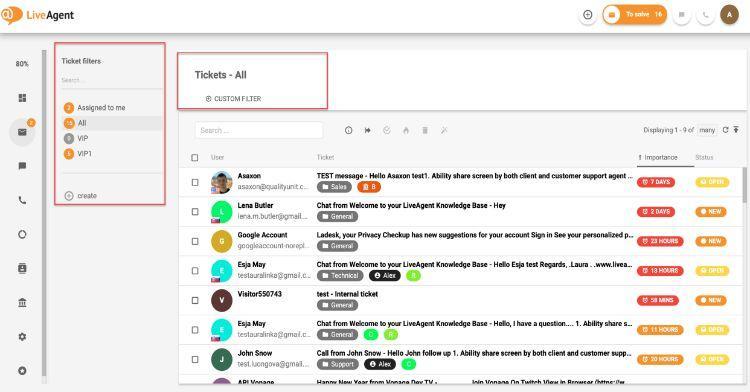This screenshot has height=392, width=750.
Task: Click the User column header
Action: [218, 157]
